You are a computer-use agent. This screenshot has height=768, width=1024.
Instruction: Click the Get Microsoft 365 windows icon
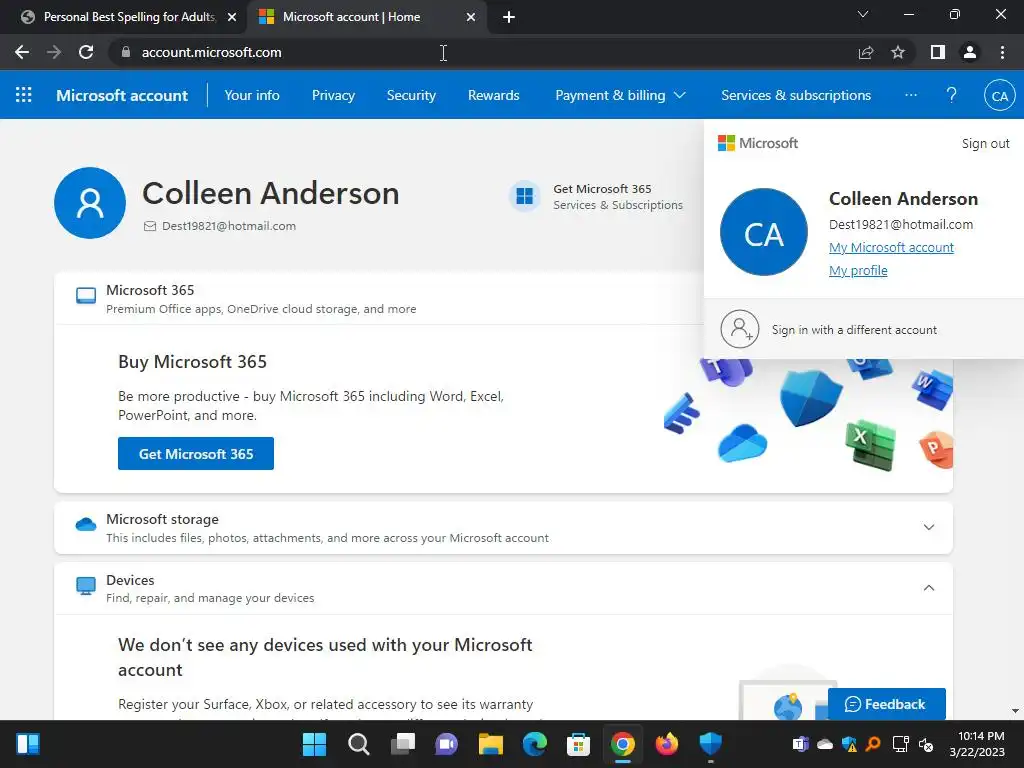pyautogui.click(x=524, y=196)
